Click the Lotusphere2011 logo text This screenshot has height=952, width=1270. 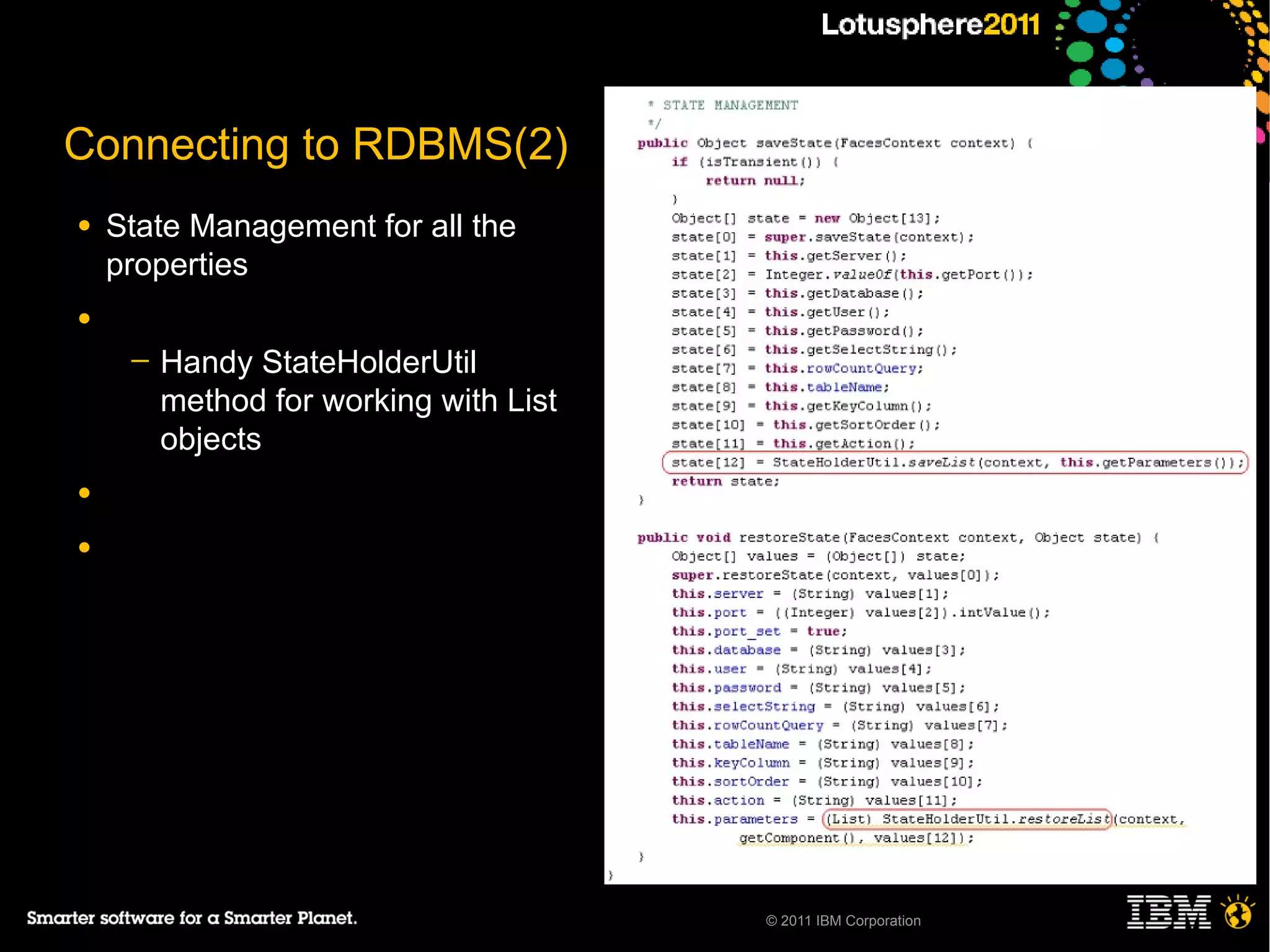[x=930, y=25]
